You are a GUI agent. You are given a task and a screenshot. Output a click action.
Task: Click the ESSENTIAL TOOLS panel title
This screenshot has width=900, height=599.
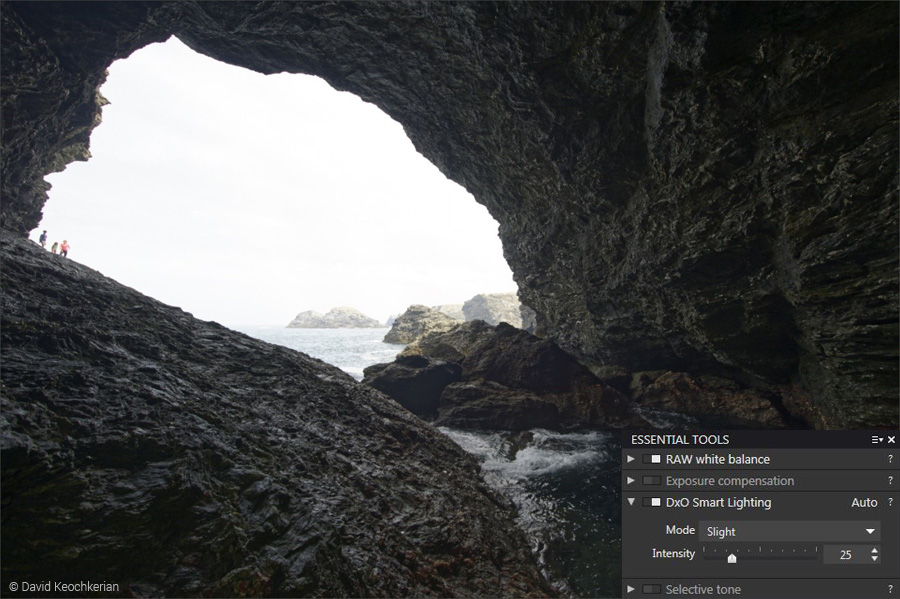[x=680, y=439]
